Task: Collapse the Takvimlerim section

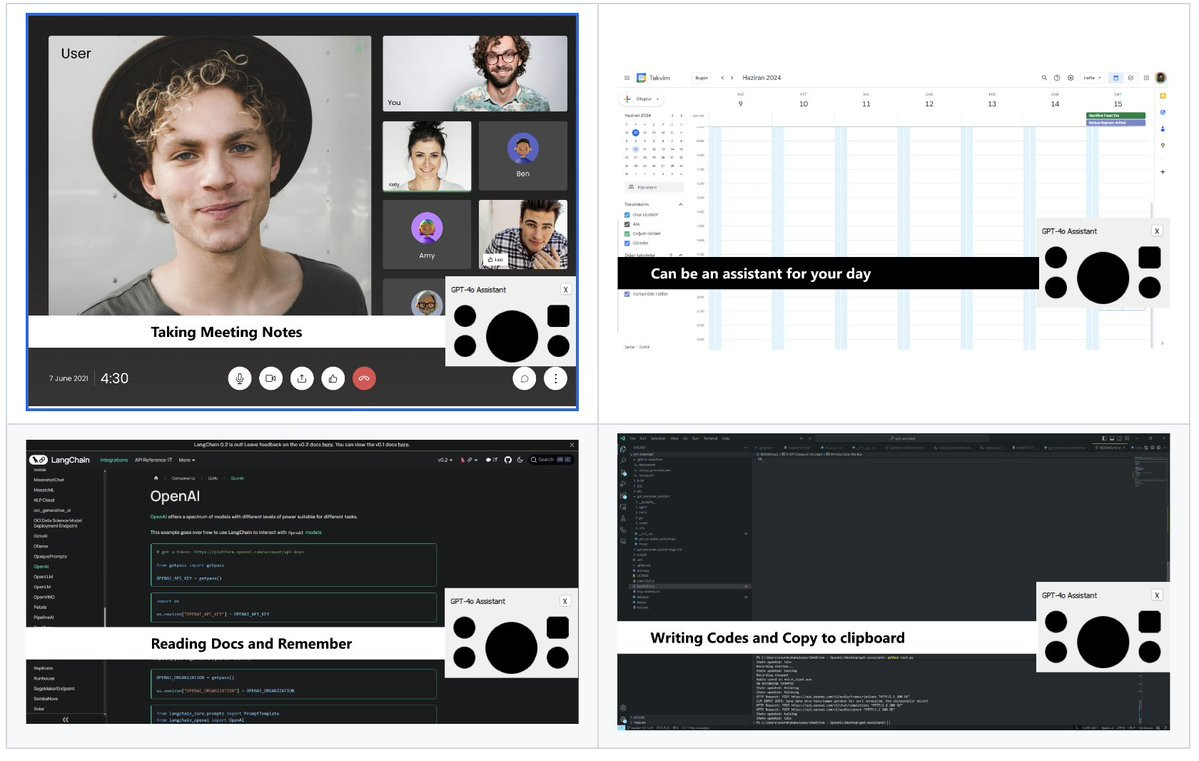Action: [681, 204]
